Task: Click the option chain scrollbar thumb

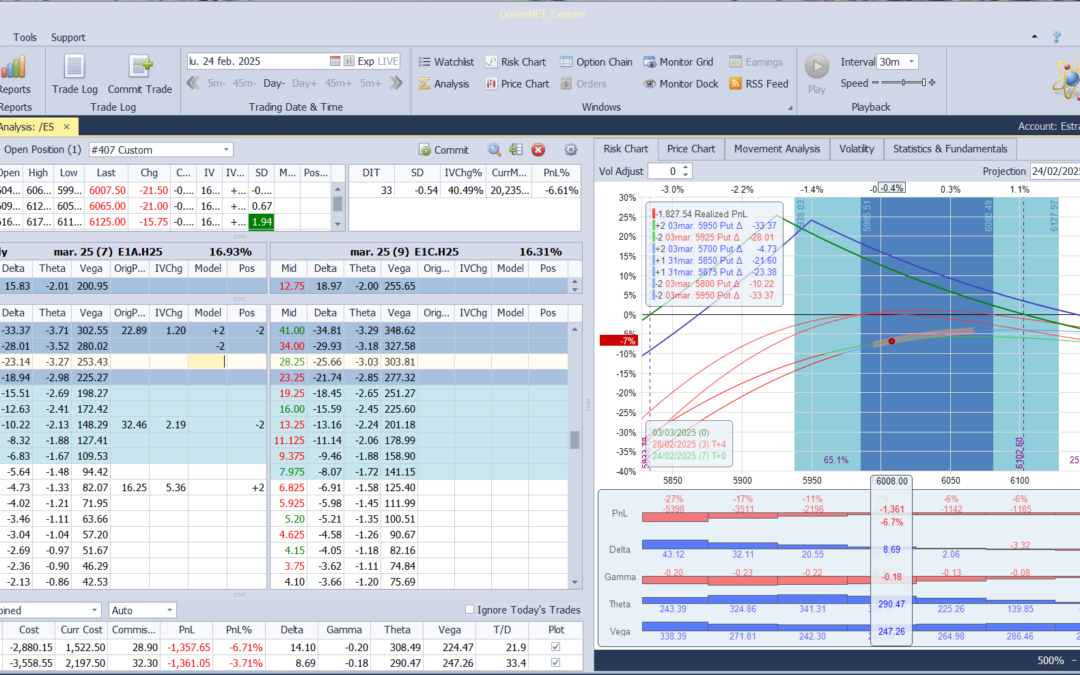Action: coord(574,439)
